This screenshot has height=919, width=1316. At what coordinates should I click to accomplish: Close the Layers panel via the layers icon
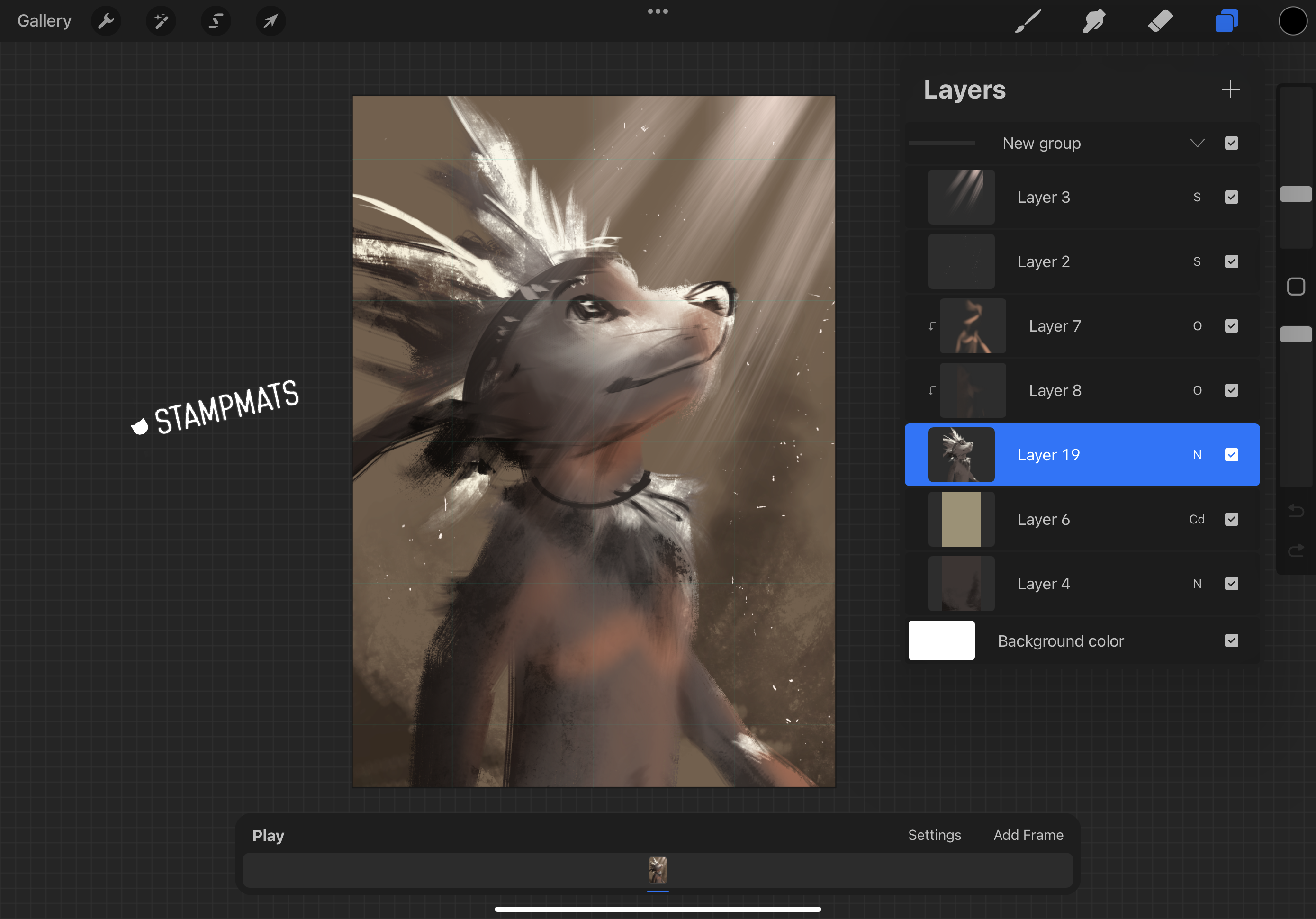[x=1226, y=21]
